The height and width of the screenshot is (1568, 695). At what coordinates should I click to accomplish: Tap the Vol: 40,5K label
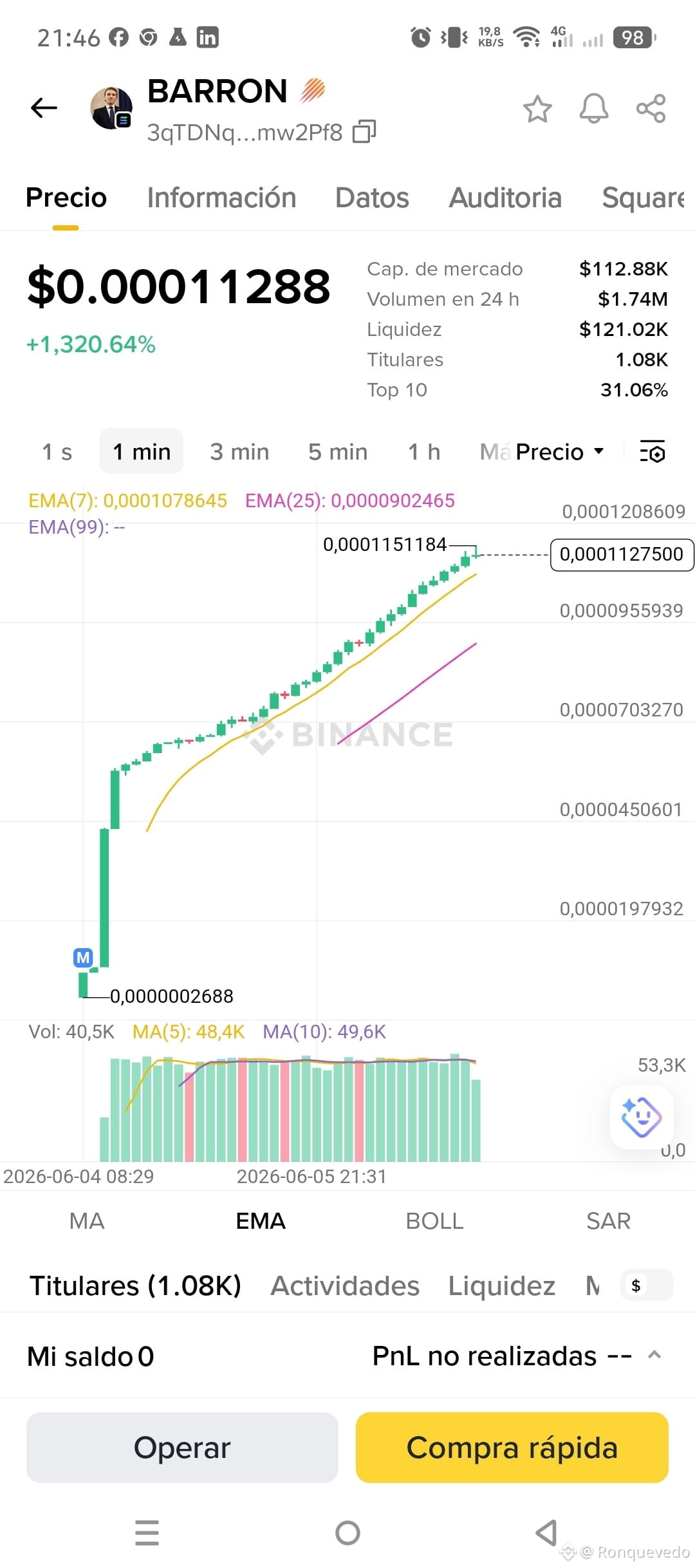71,1032
